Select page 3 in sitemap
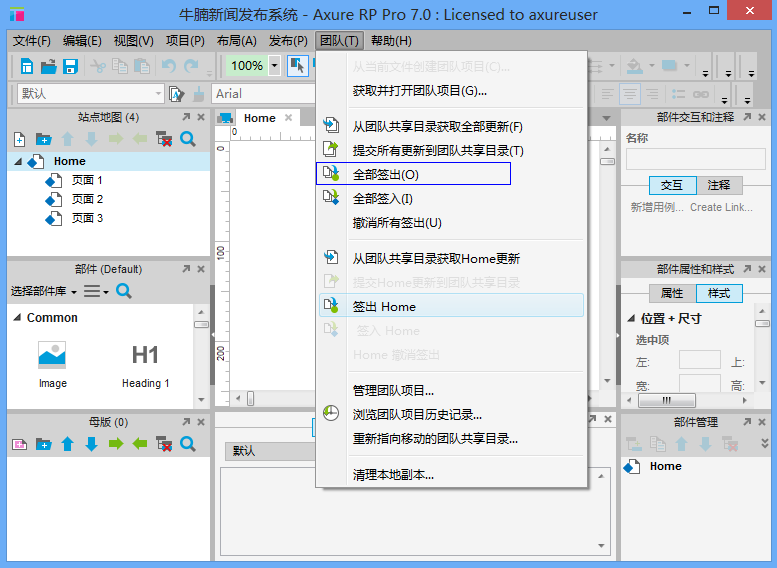 pyautogui.click(x=87, y=218)
